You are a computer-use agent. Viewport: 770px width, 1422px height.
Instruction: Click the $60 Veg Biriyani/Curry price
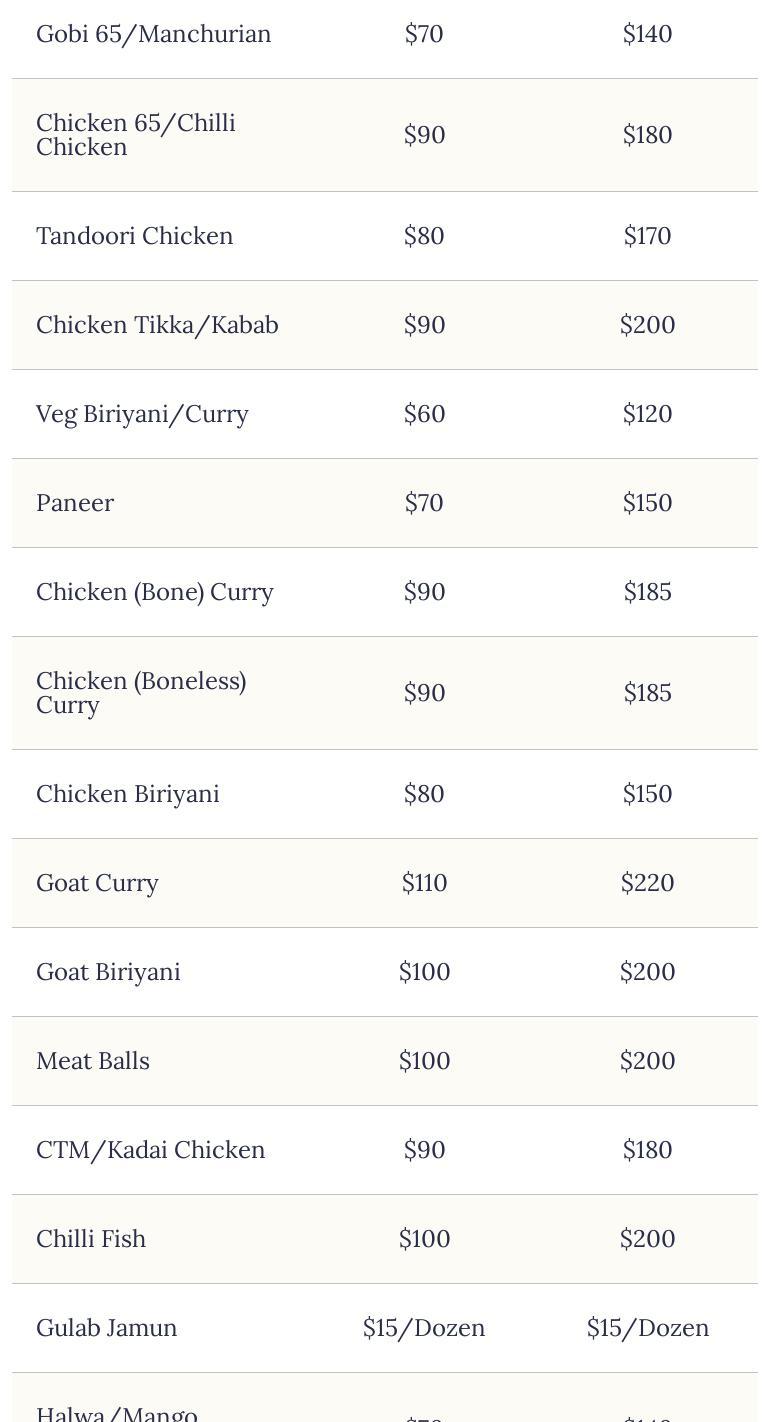(424, 414)
